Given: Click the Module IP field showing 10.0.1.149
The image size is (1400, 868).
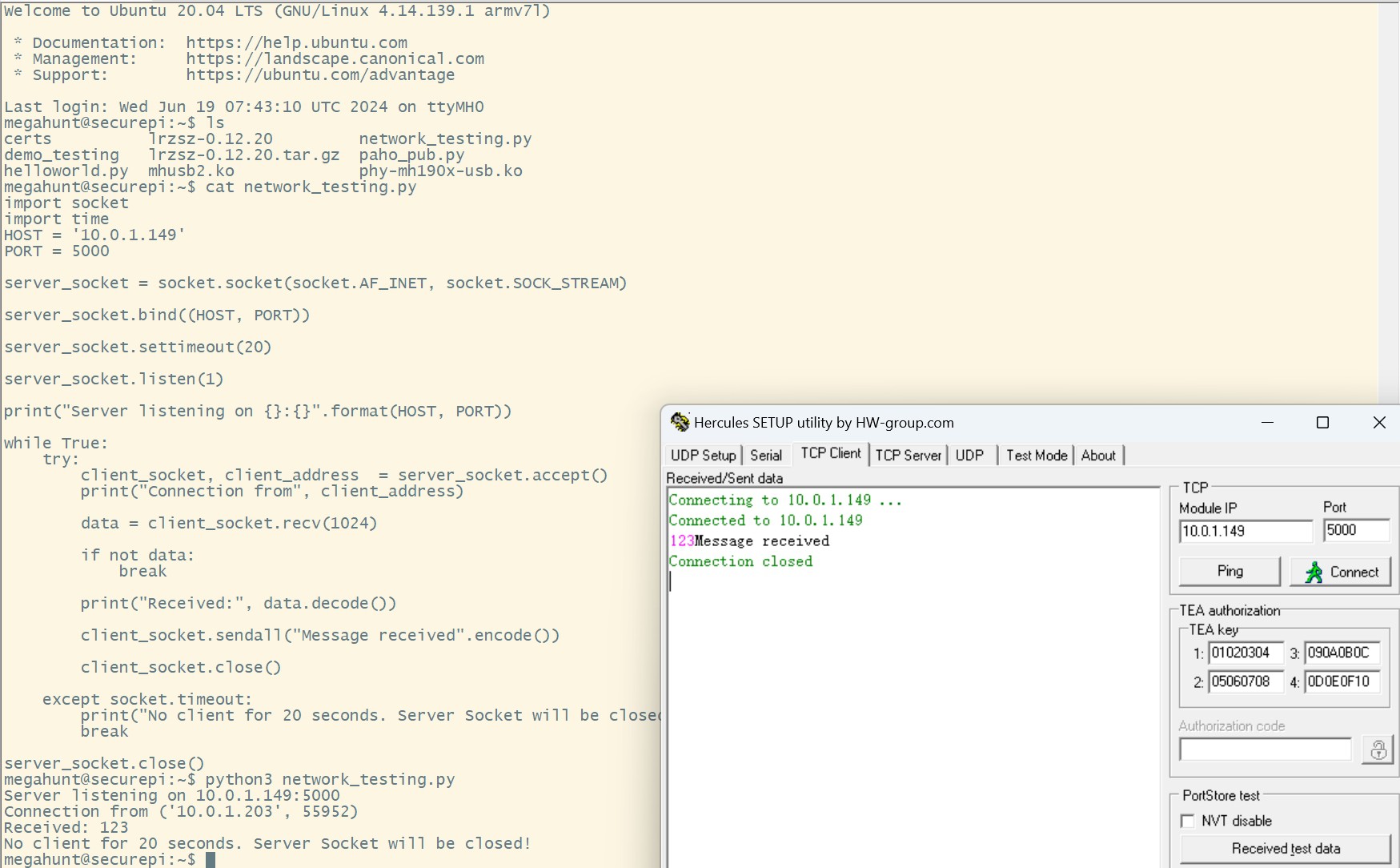Looking at the screenshot, I should coord(1245,531).
